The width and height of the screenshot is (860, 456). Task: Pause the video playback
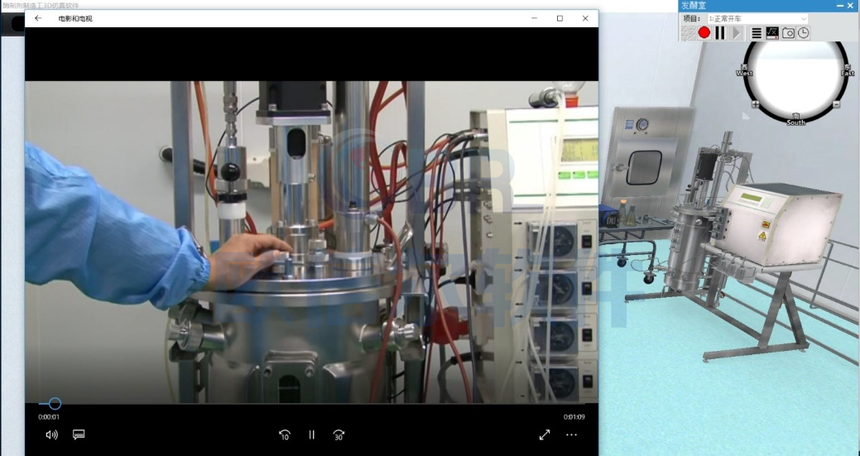312,435
